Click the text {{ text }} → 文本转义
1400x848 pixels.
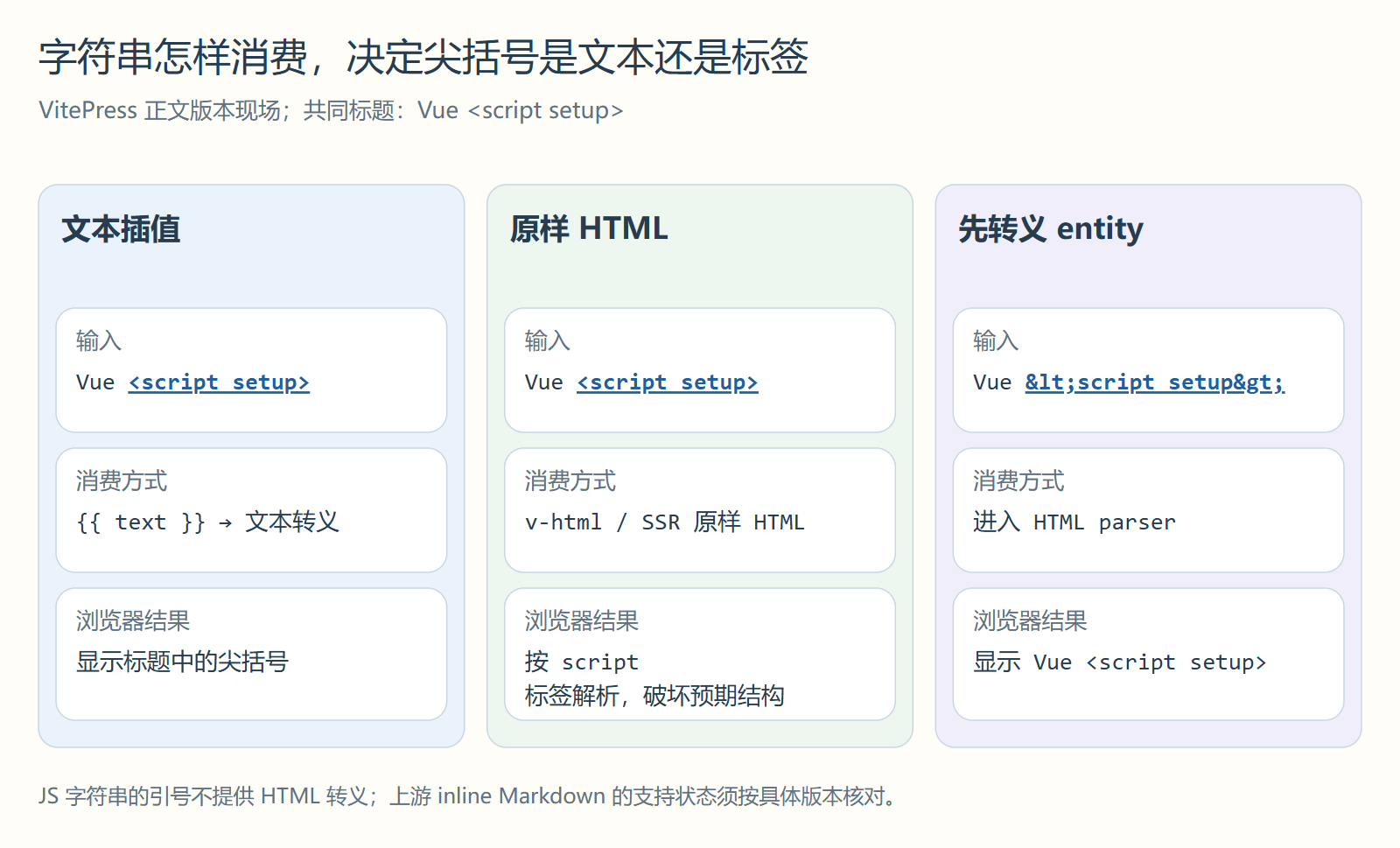207,522
